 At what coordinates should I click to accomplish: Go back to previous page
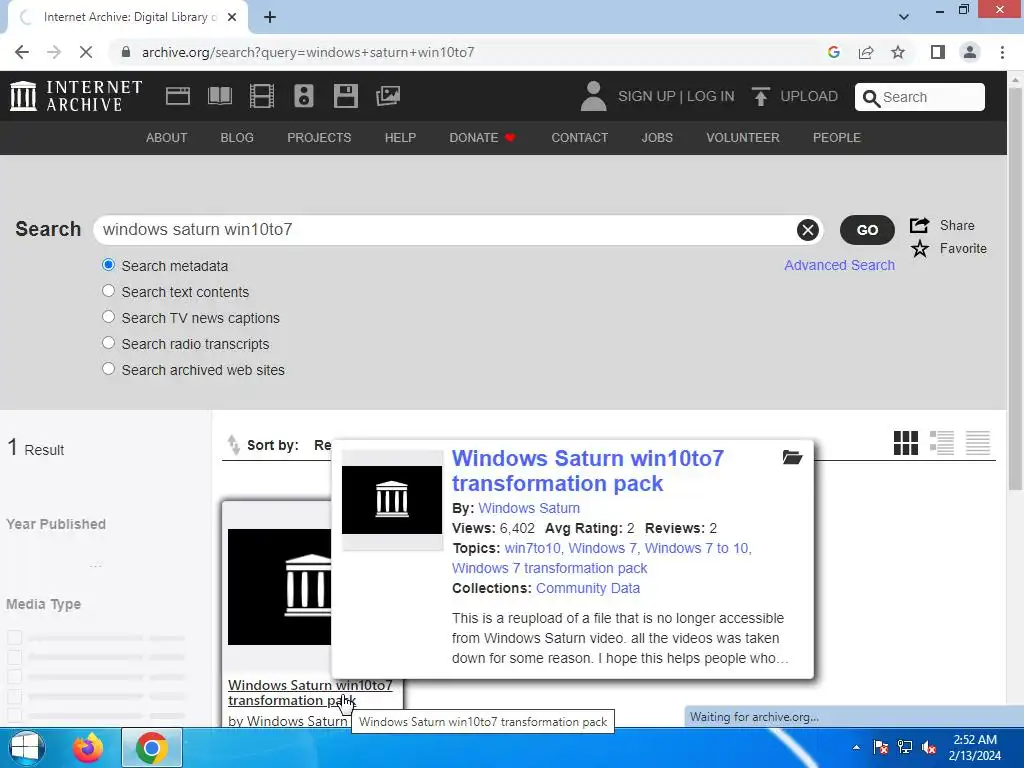[22, 52]
